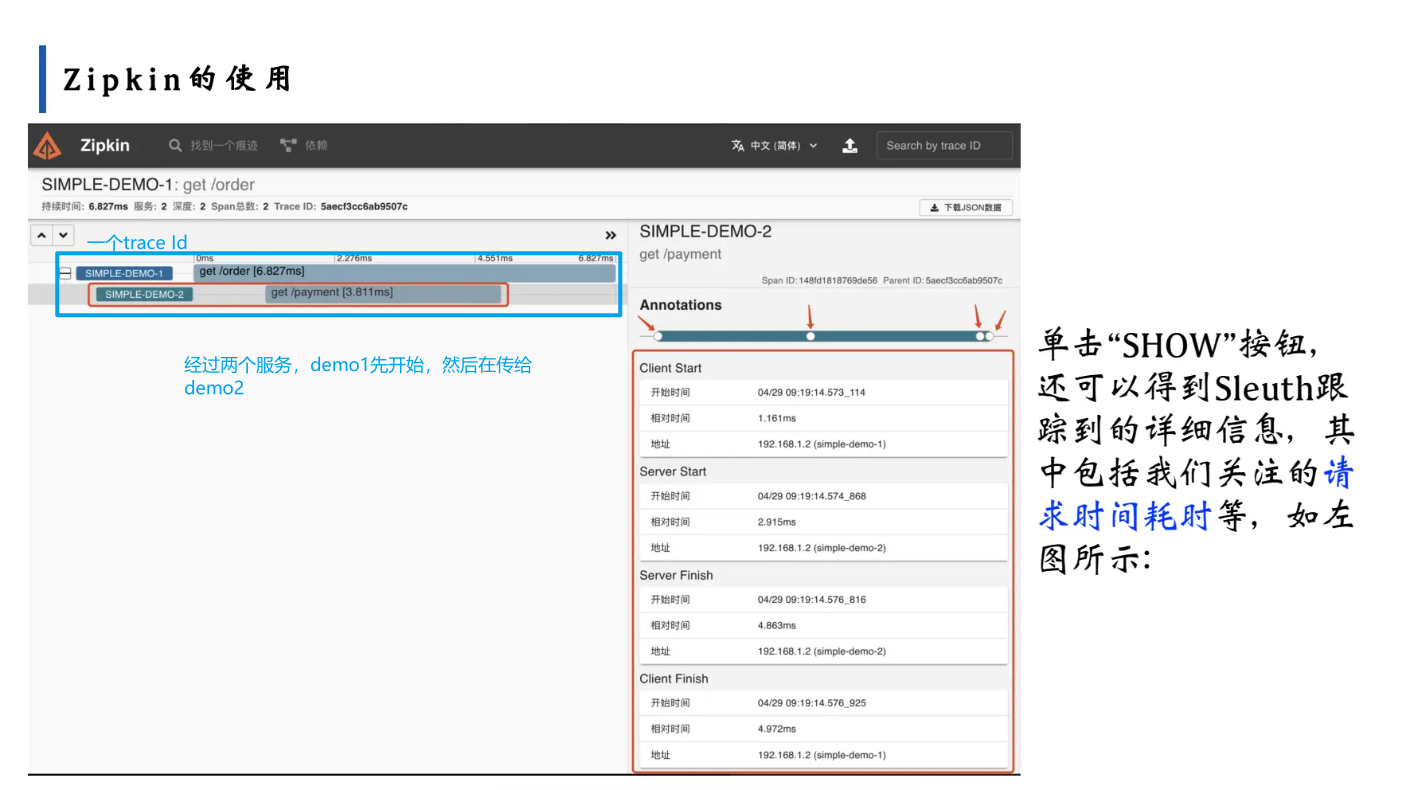Click the 4.863ms relative time value

pos(777,625)
